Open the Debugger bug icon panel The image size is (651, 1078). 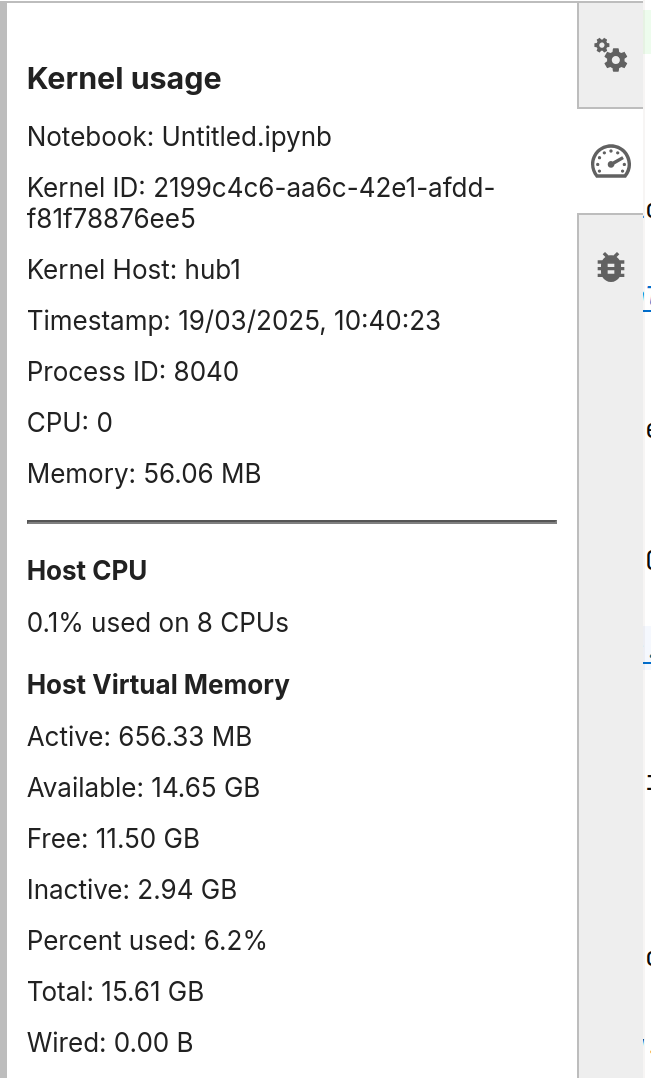click(x=610, y=267)
